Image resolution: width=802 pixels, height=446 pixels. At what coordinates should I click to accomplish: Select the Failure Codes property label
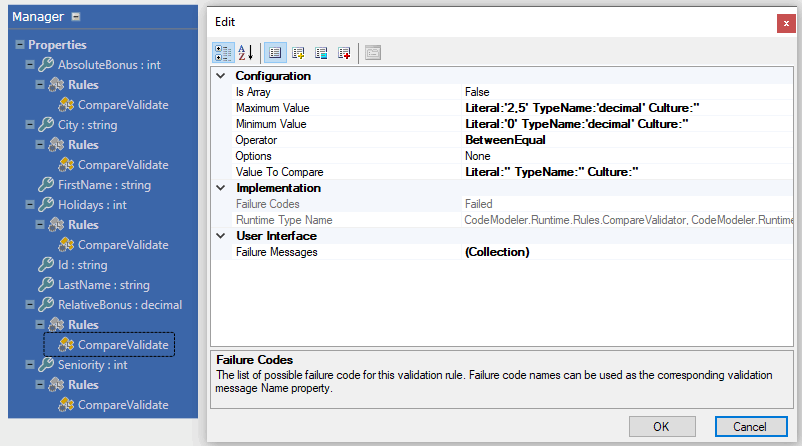click(268, 204)
